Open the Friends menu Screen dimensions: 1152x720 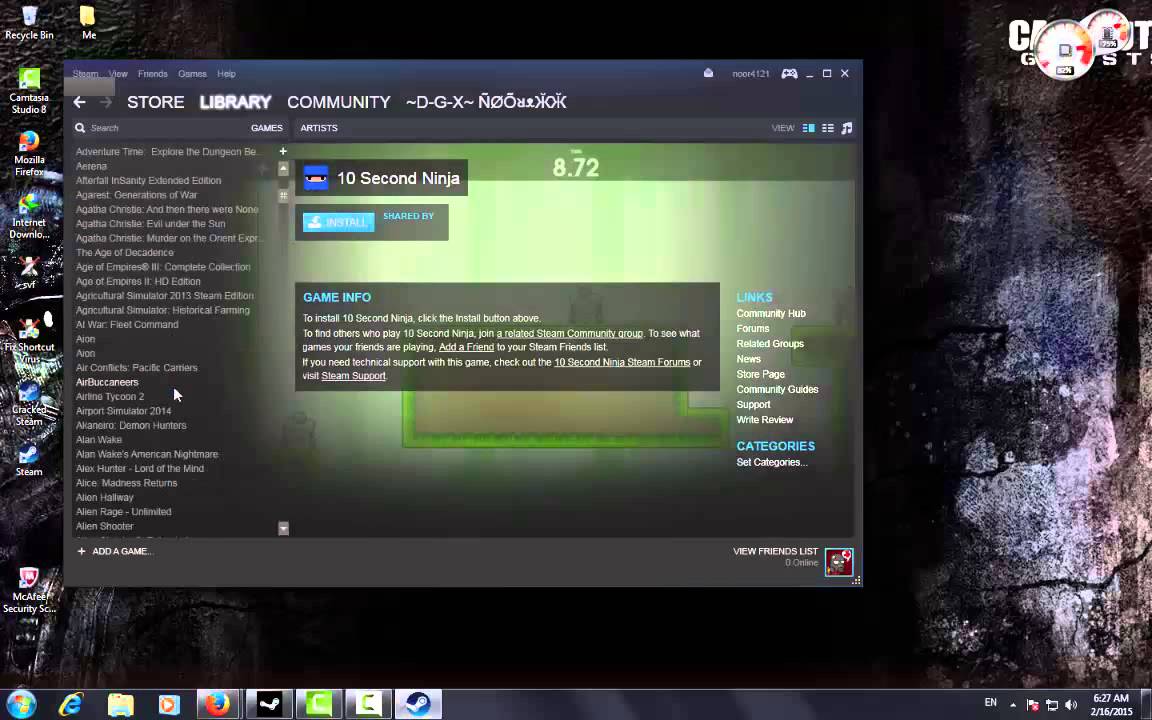(152, 73)
